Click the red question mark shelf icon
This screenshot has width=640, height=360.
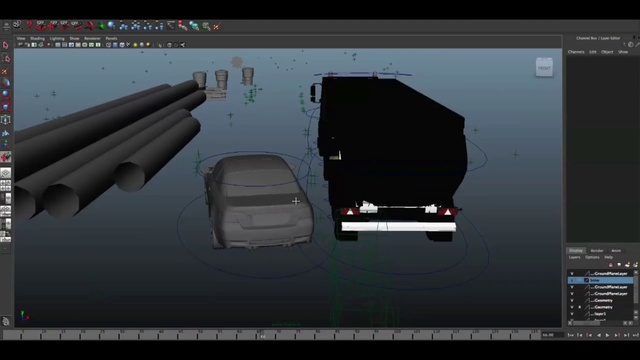tap(29, 26)
